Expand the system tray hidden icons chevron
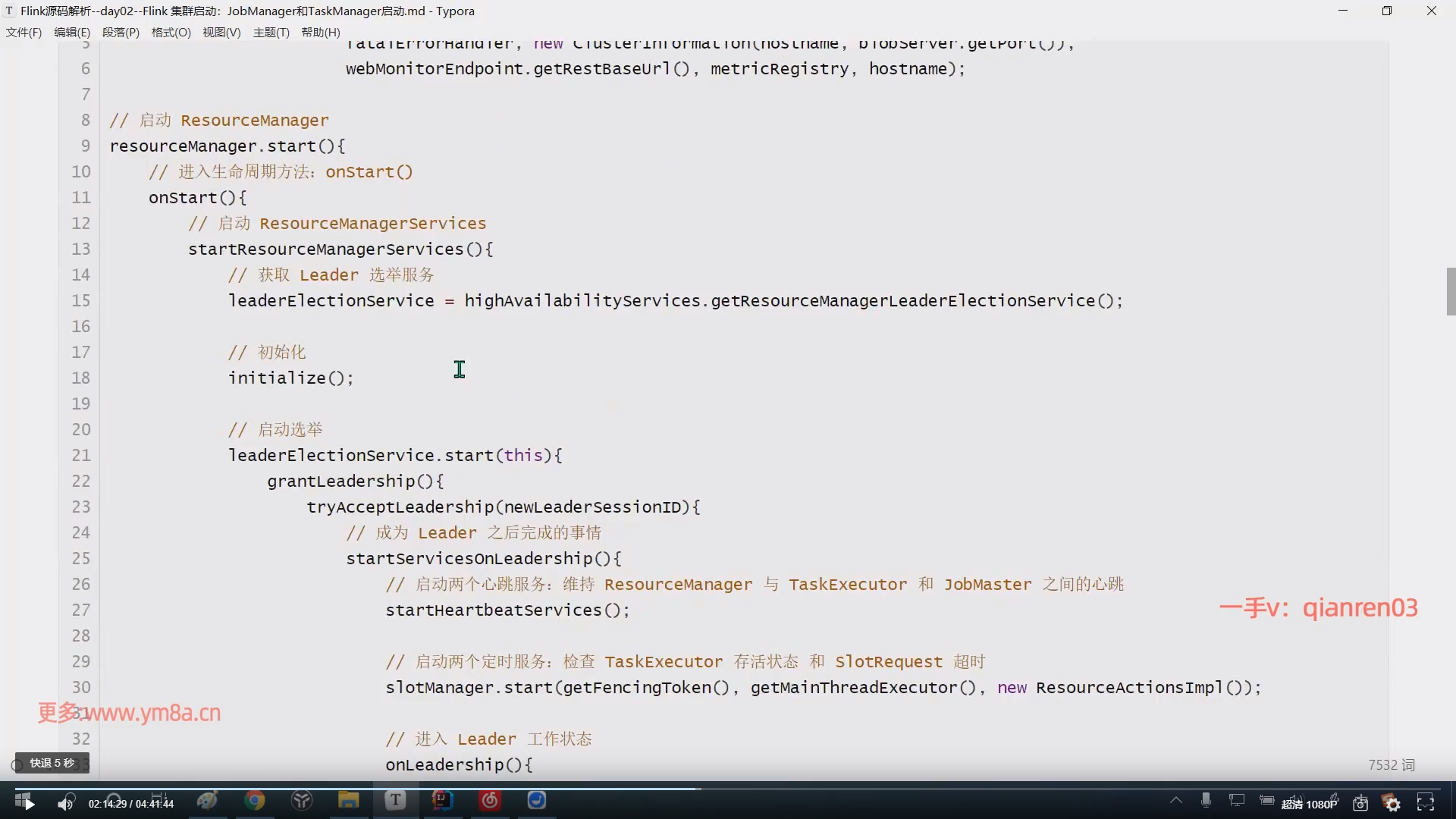 (1175, 800)
